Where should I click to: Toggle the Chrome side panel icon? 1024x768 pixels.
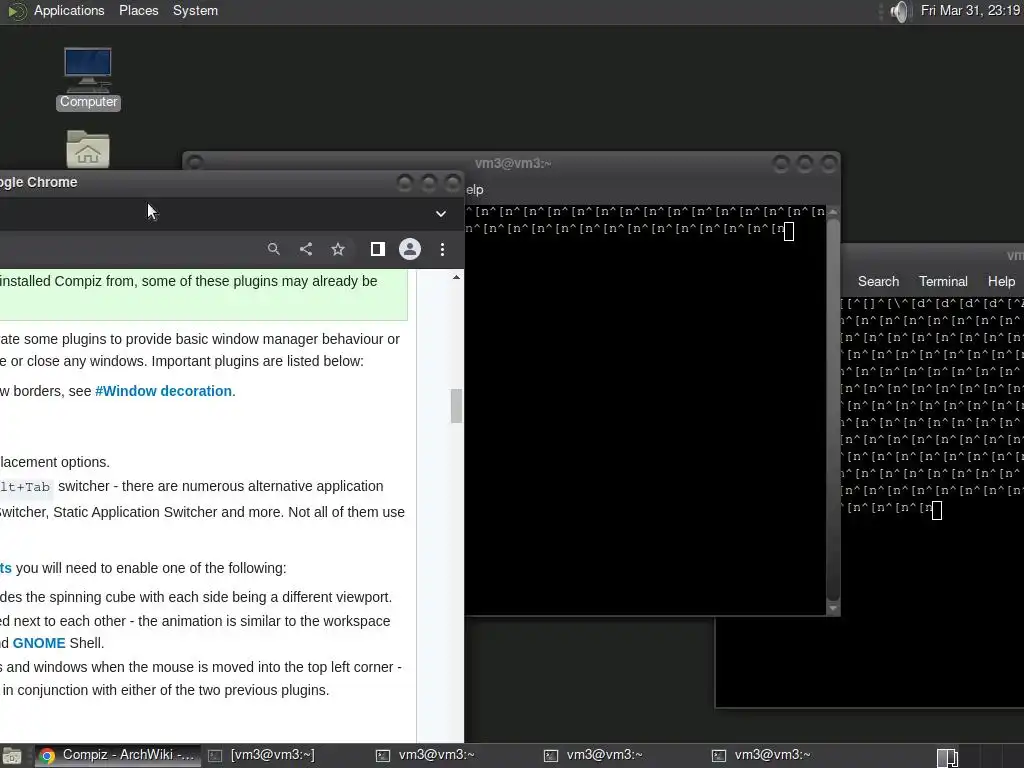[377, 249]
